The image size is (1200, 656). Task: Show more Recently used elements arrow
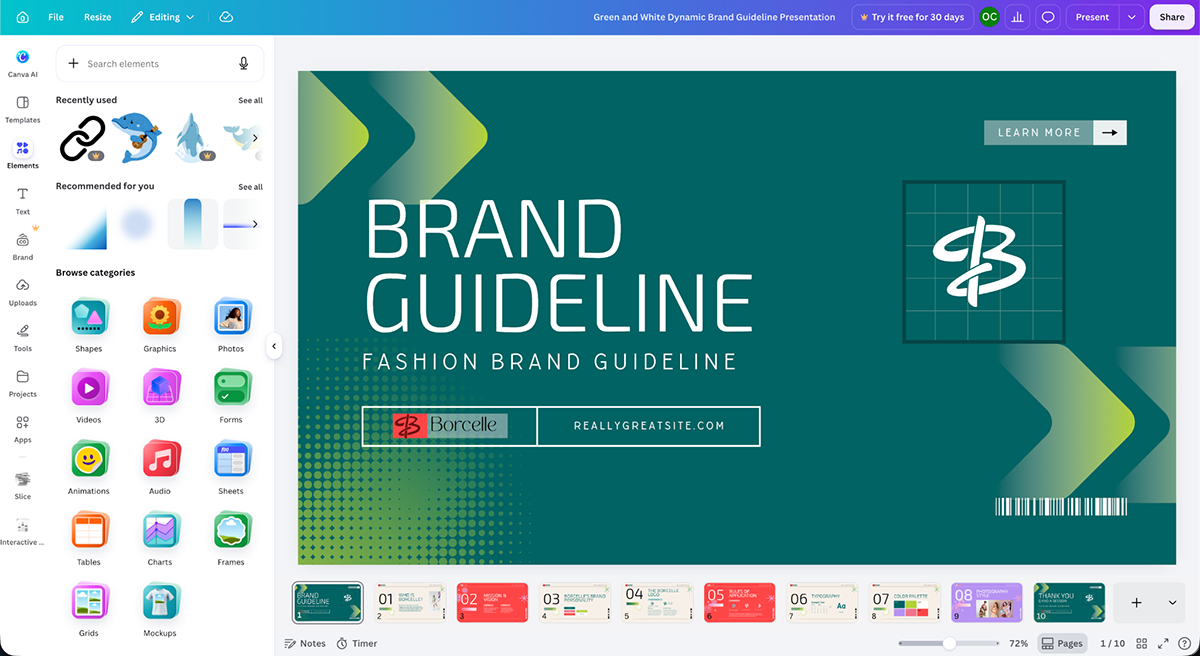pos(254,138)
